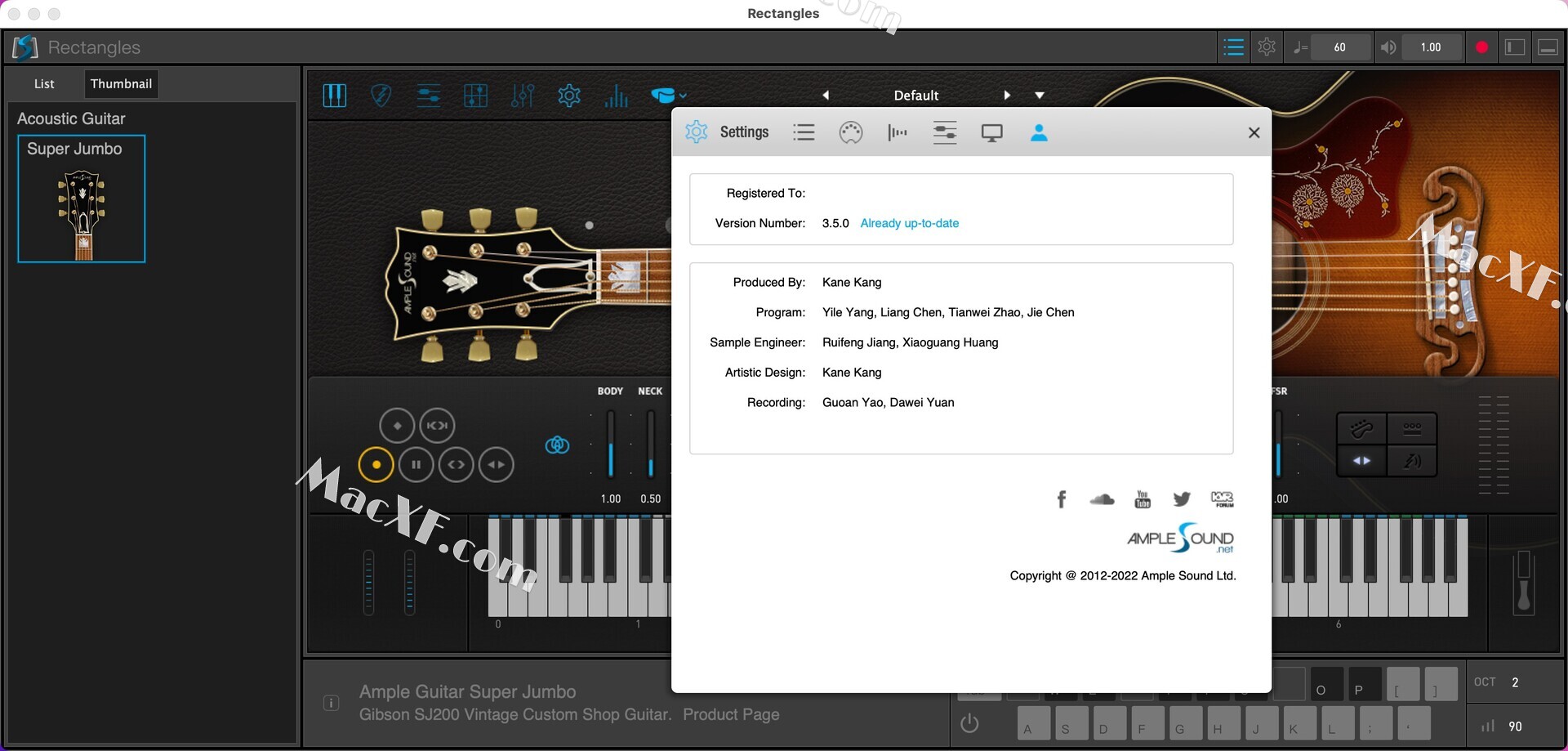1568x751 pixels.
Task: Open the Main piano-keys panel icon
Action: point(335,96)
